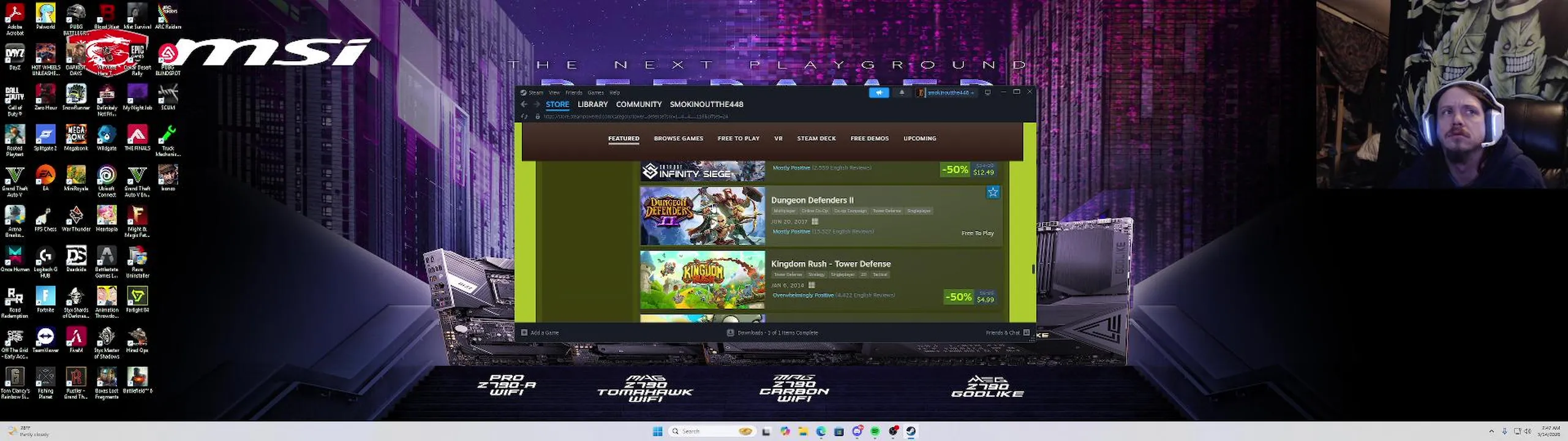Go back with the Steam back arrow

(x=524, y=104)
